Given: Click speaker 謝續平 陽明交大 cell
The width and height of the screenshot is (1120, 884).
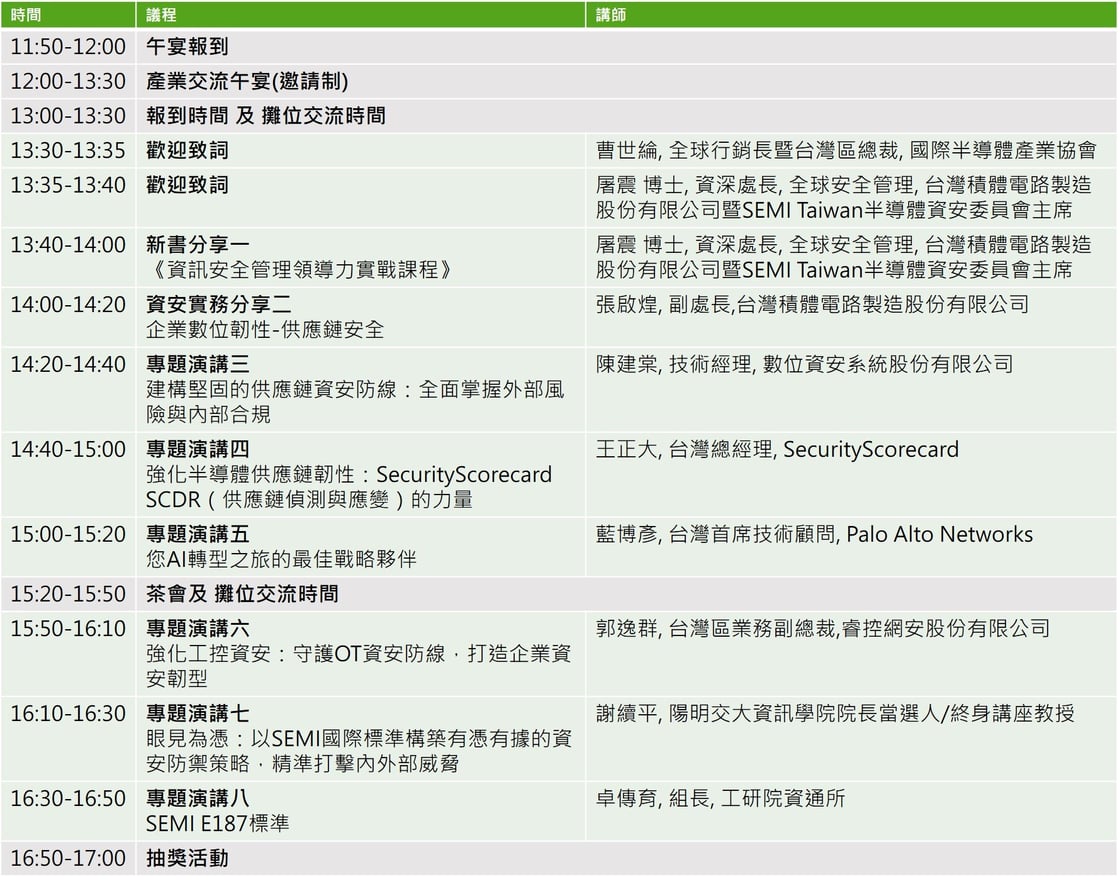Looking at the screenshot, I should [x=851, y=738].
